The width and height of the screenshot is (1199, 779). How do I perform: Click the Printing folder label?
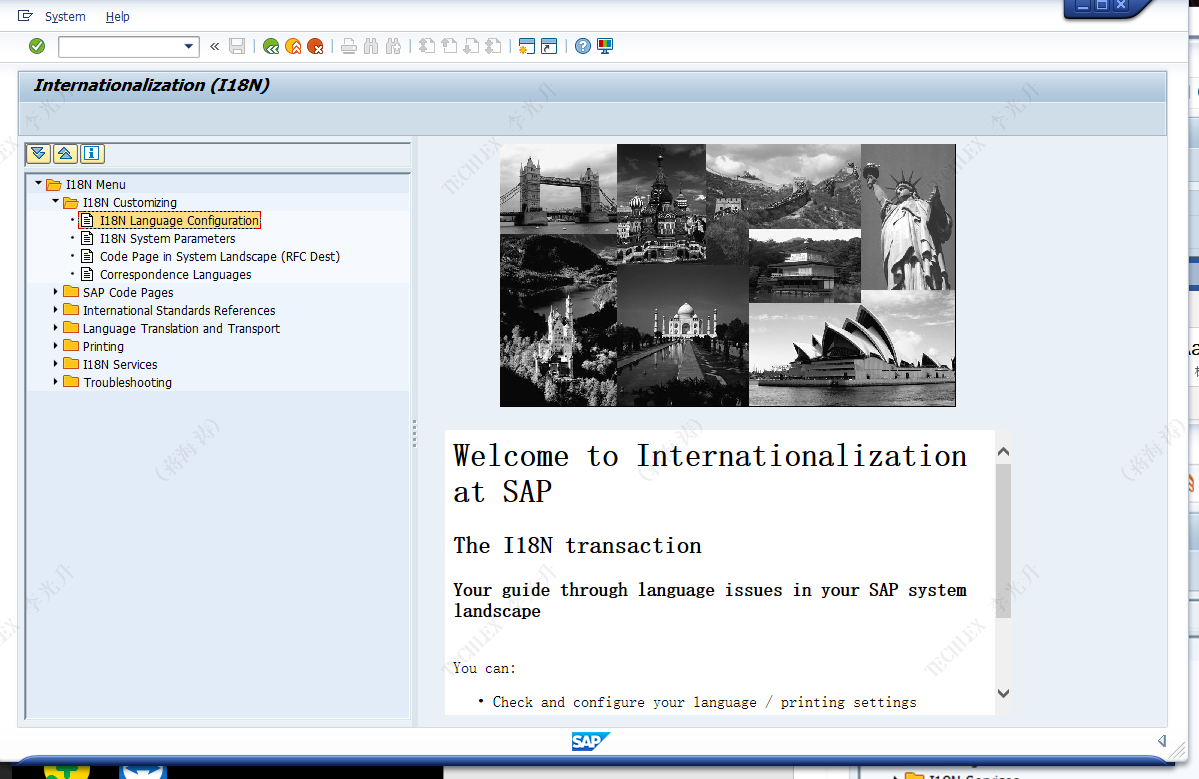(103, 346)
